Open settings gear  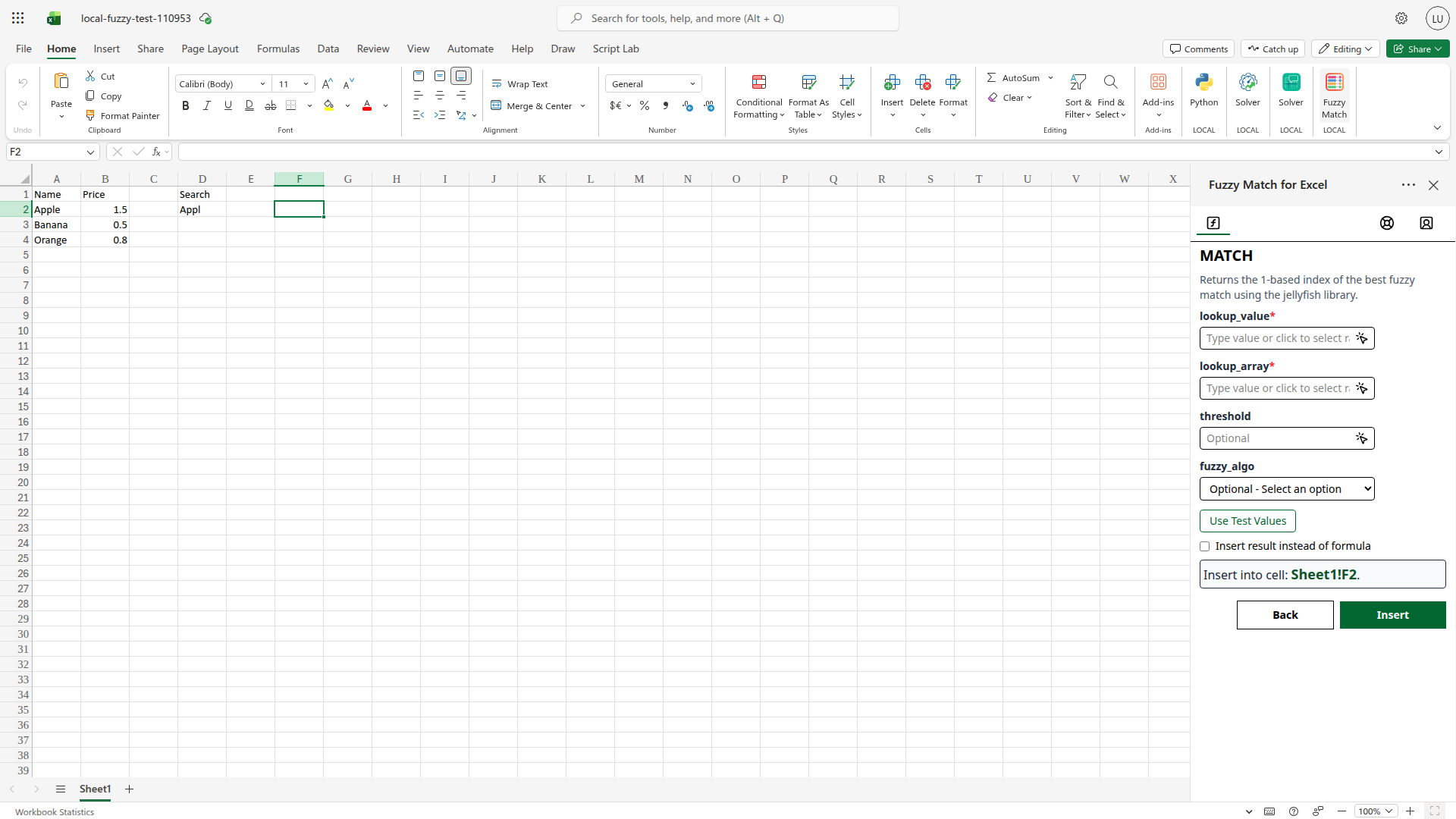(x=1401, y=18)
